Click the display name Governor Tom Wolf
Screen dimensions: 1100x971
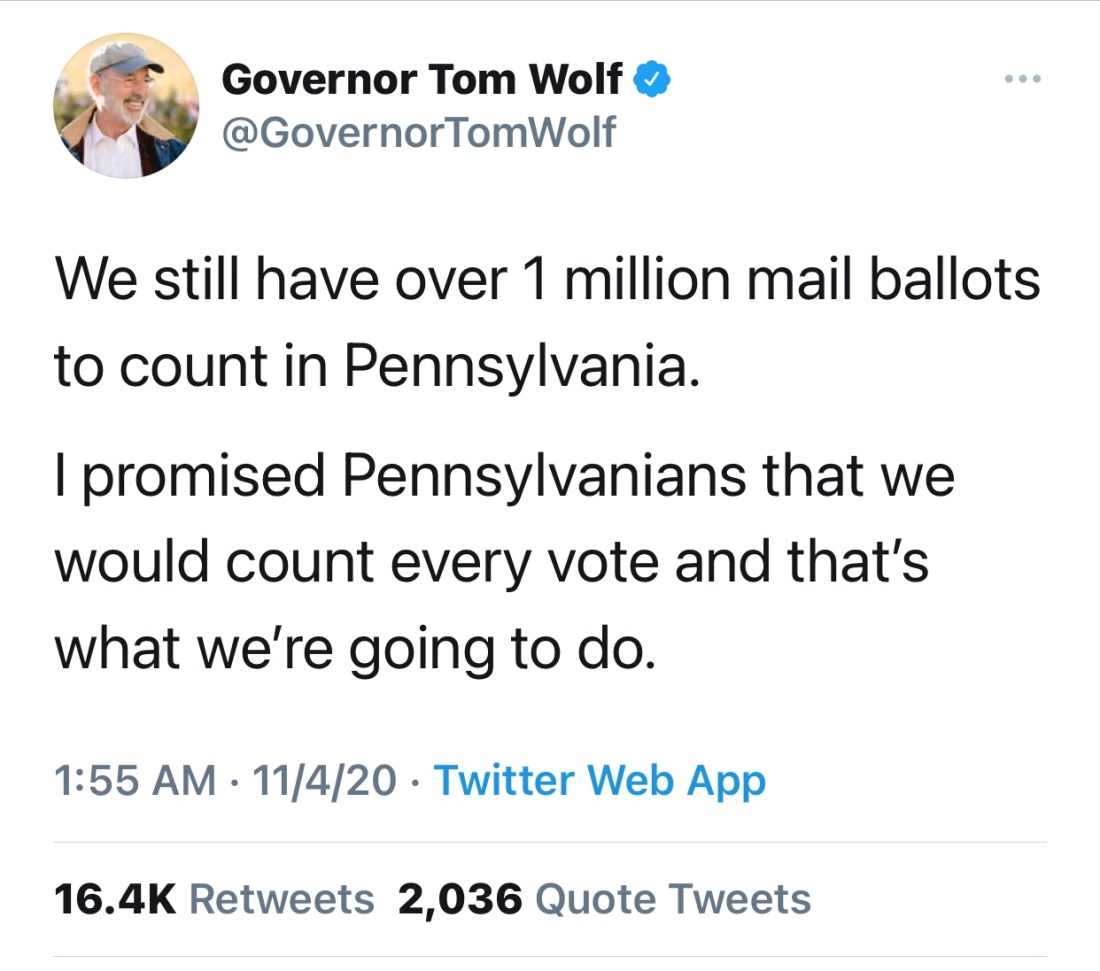coord(422,79)
